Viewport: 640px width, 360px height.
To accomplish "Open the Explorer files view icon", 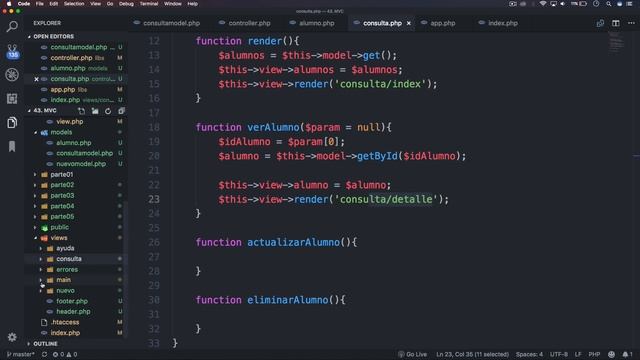I will point(12,122).
